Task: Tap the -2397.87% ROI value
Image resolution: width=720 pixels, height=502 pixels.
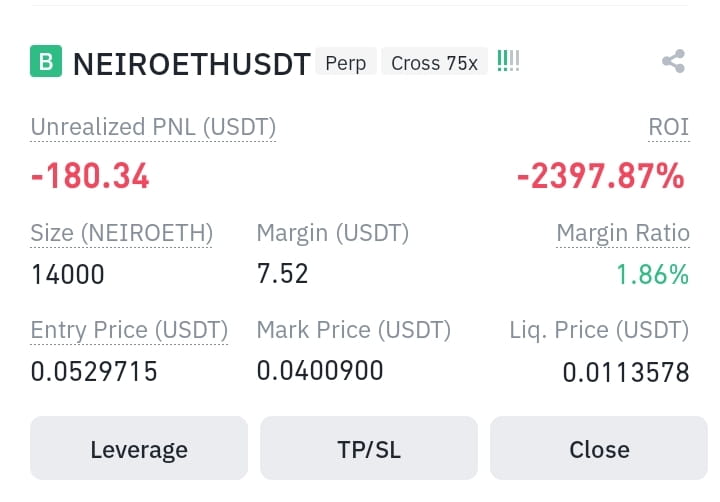Action: pos(601,176)
